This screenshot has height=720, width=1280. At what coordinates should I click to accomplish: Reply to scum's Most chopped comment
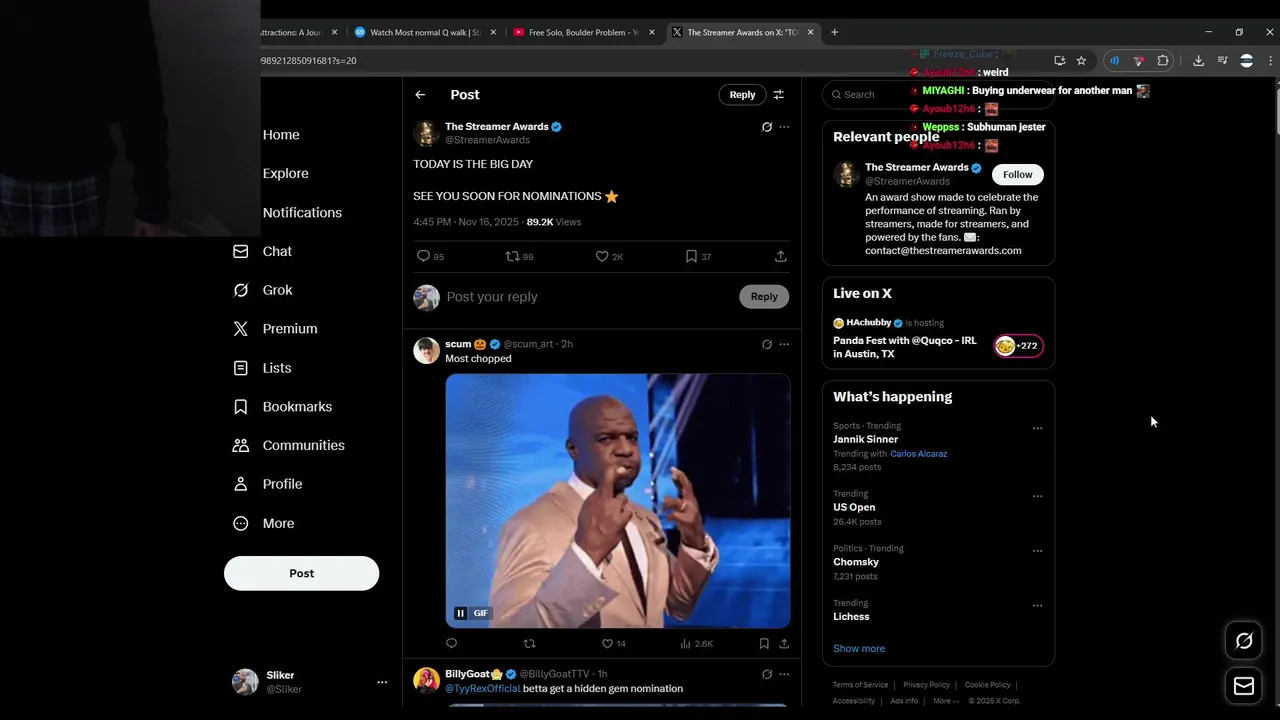pyautogui.click(x=451, y=644)
